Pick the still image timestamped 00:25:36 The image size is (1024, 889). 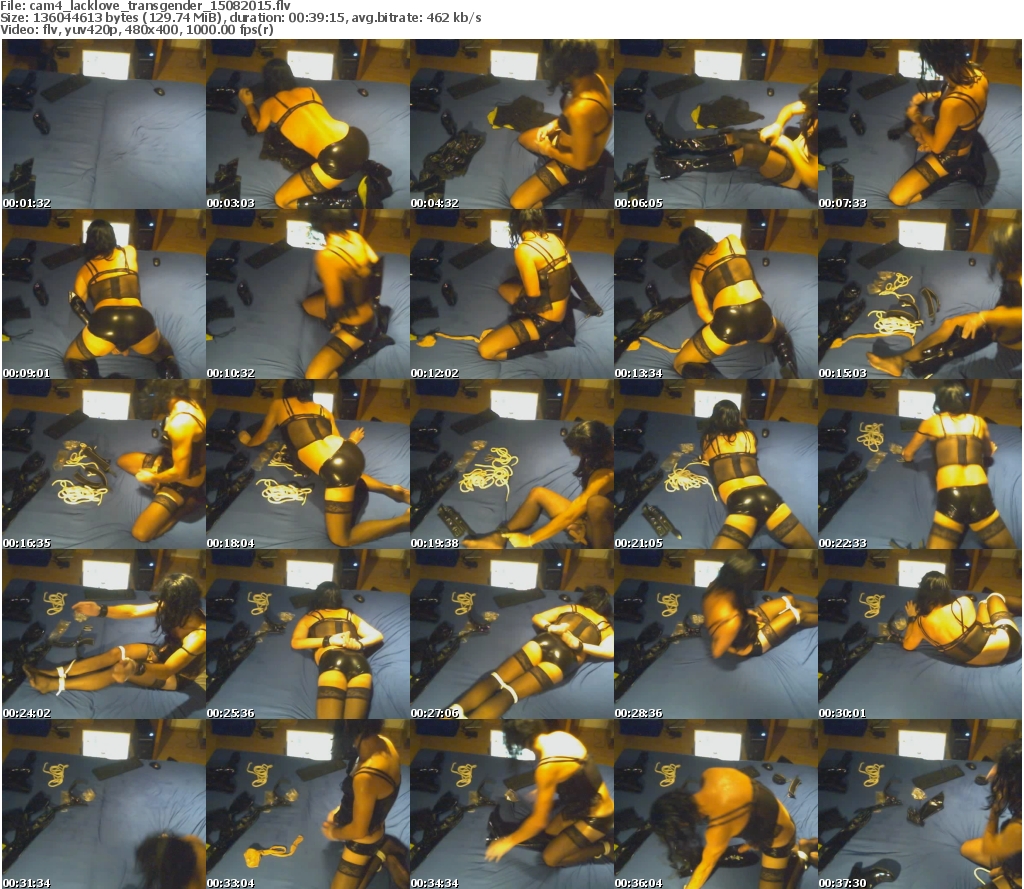pyautogui.click(x=308, y=634)
